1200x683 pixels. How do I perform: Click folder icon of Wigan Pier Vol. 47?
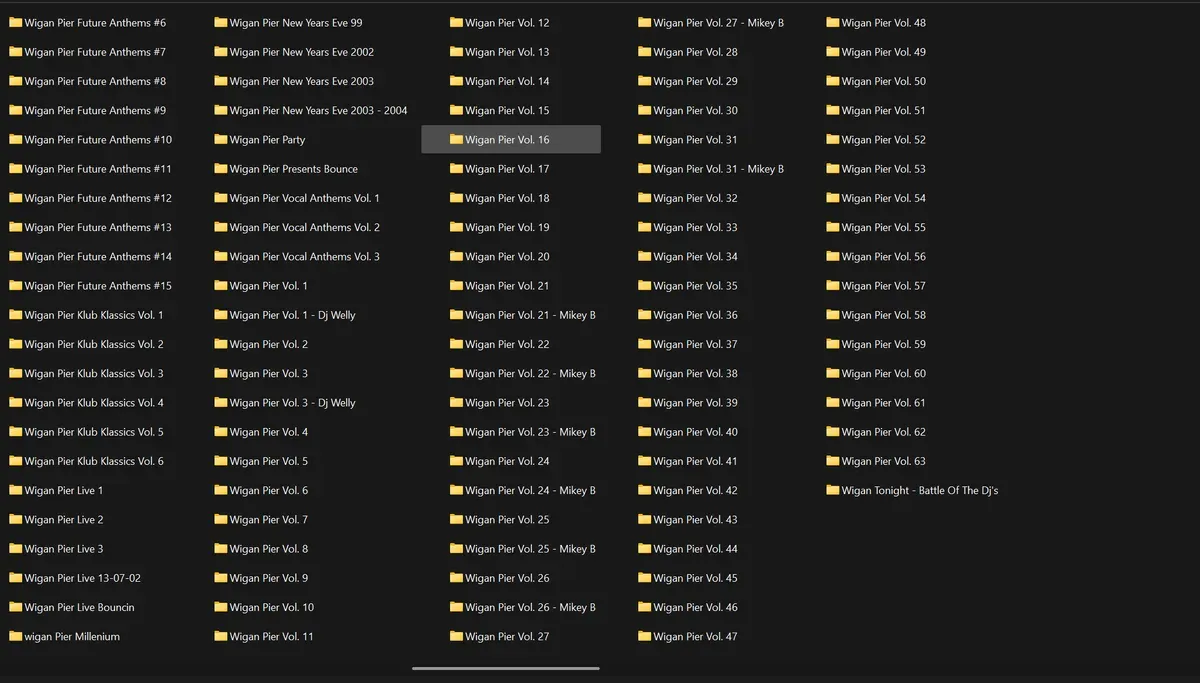pos(644,636)
